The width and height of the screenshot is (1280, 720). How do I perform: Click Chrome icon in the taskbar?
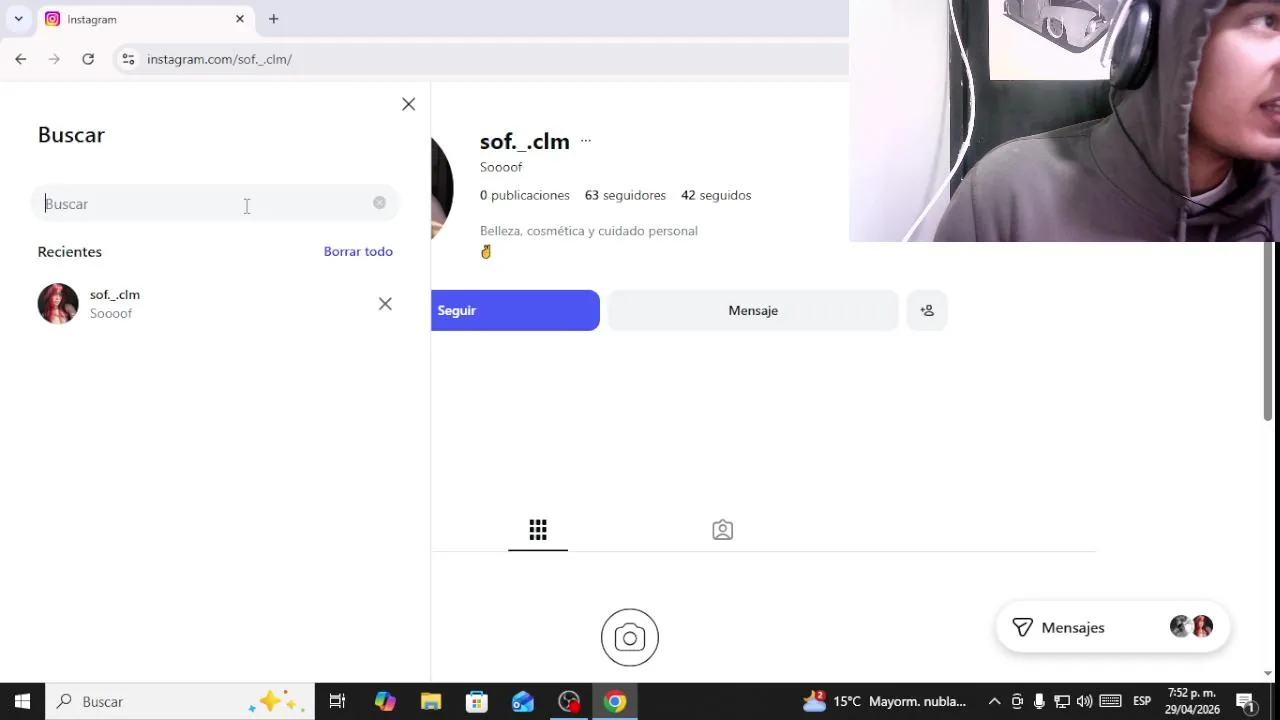coord(615,701)
